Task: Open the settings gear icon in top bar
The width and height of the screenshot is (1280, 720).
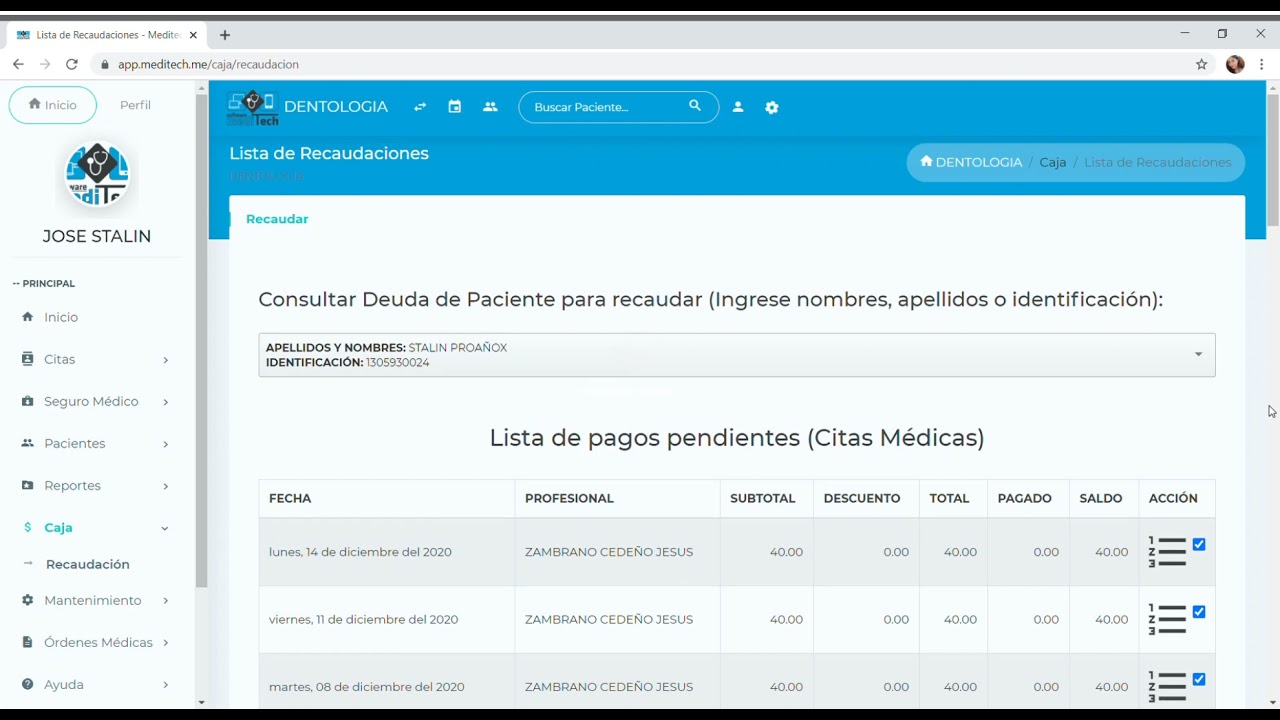Action: pos(772,107)
